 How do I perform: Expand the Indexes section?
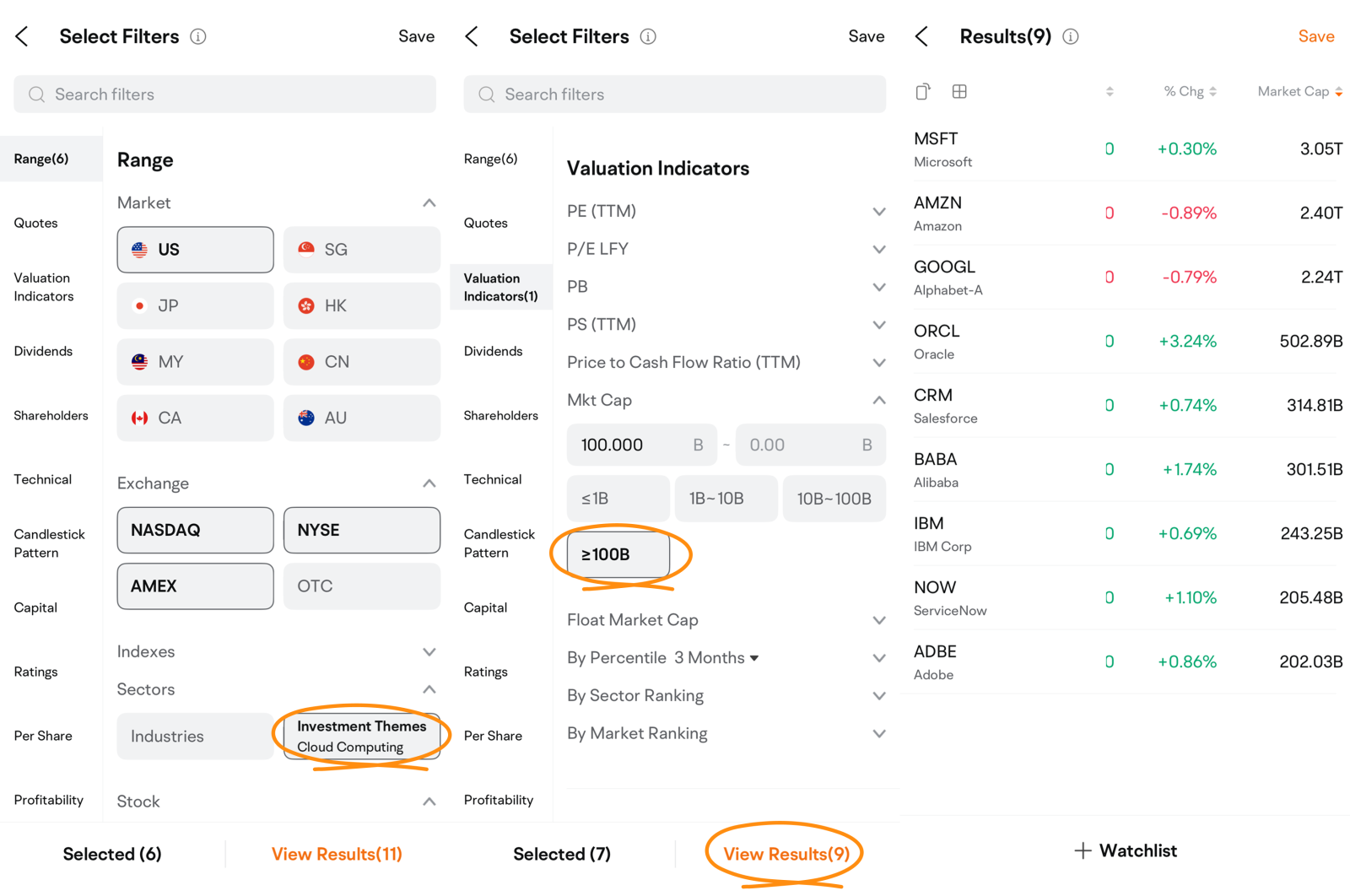(x=429, y=651)
